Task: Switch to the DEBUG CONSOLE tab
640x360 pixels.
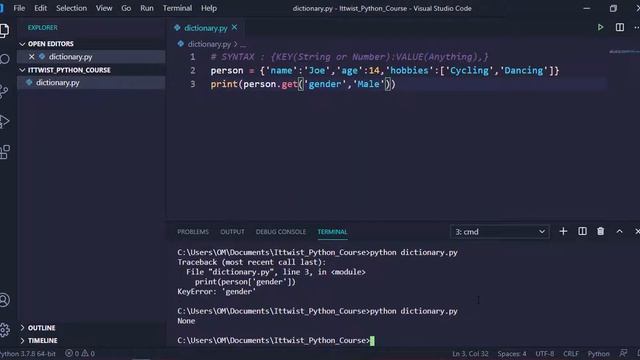Action: click(x=281, y=232)
